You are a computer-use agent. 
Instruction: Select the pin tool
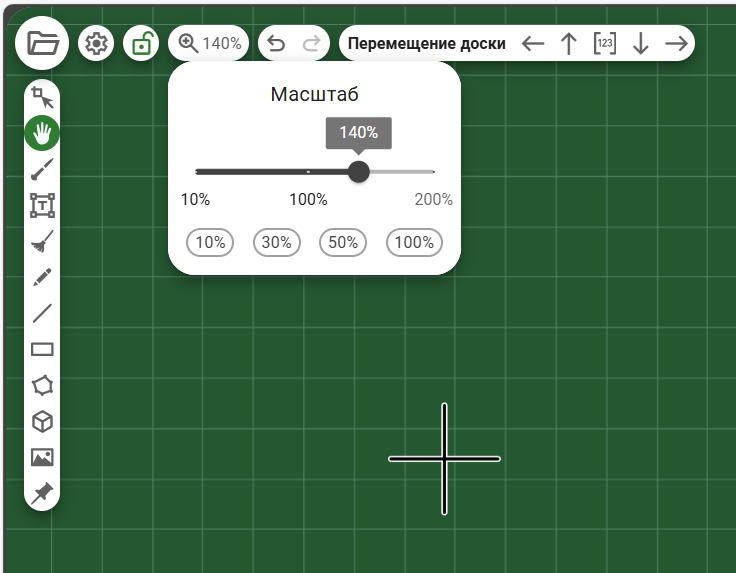tap(42, 492)
